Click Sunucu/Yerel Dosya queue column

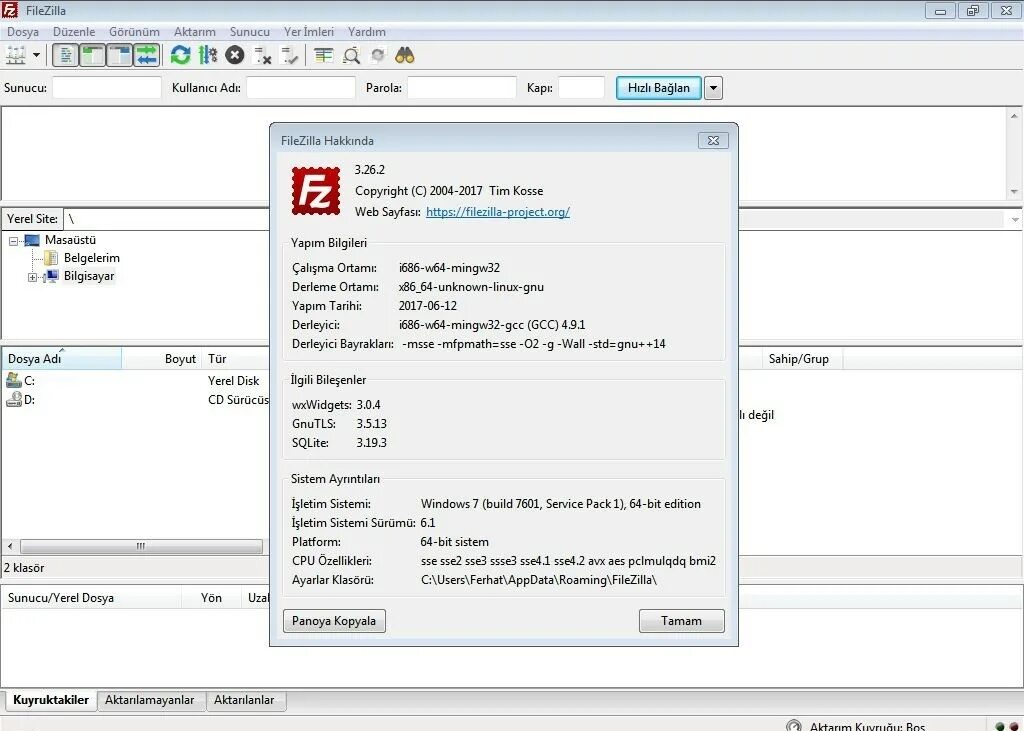pyautogui.click(x=91, y=598)
